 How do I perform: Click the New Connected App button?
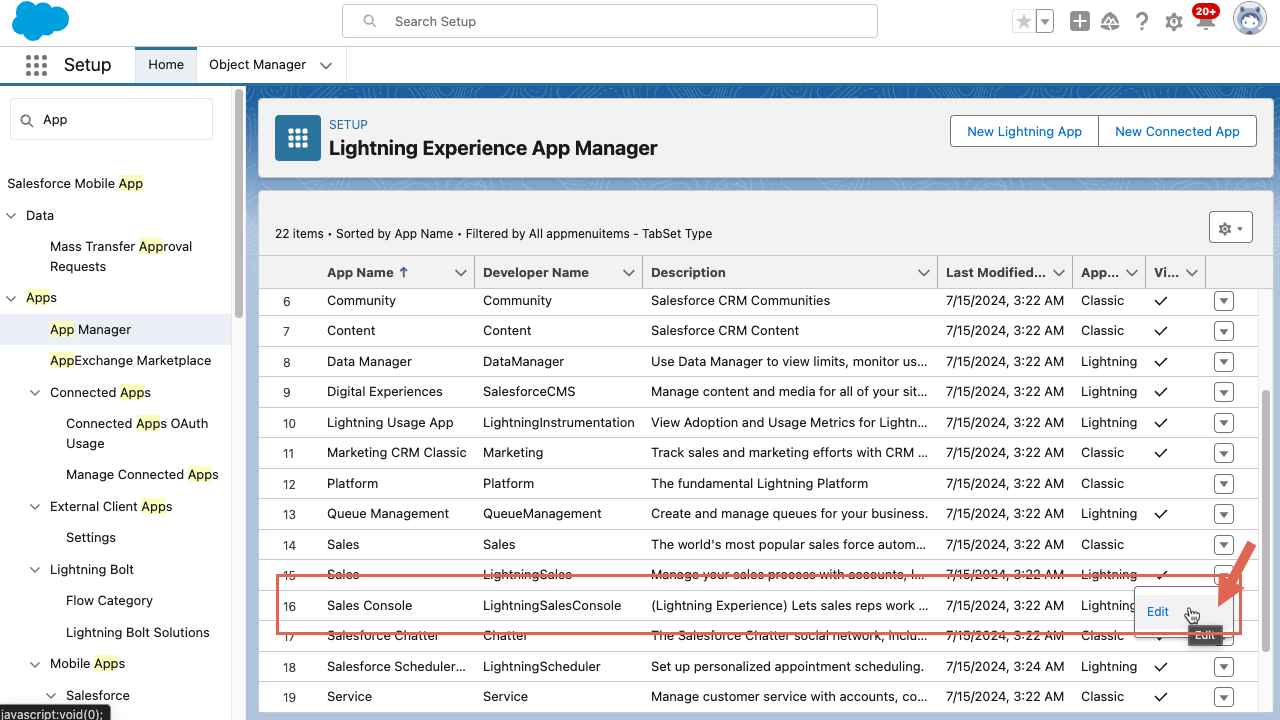coord(1177,131)
